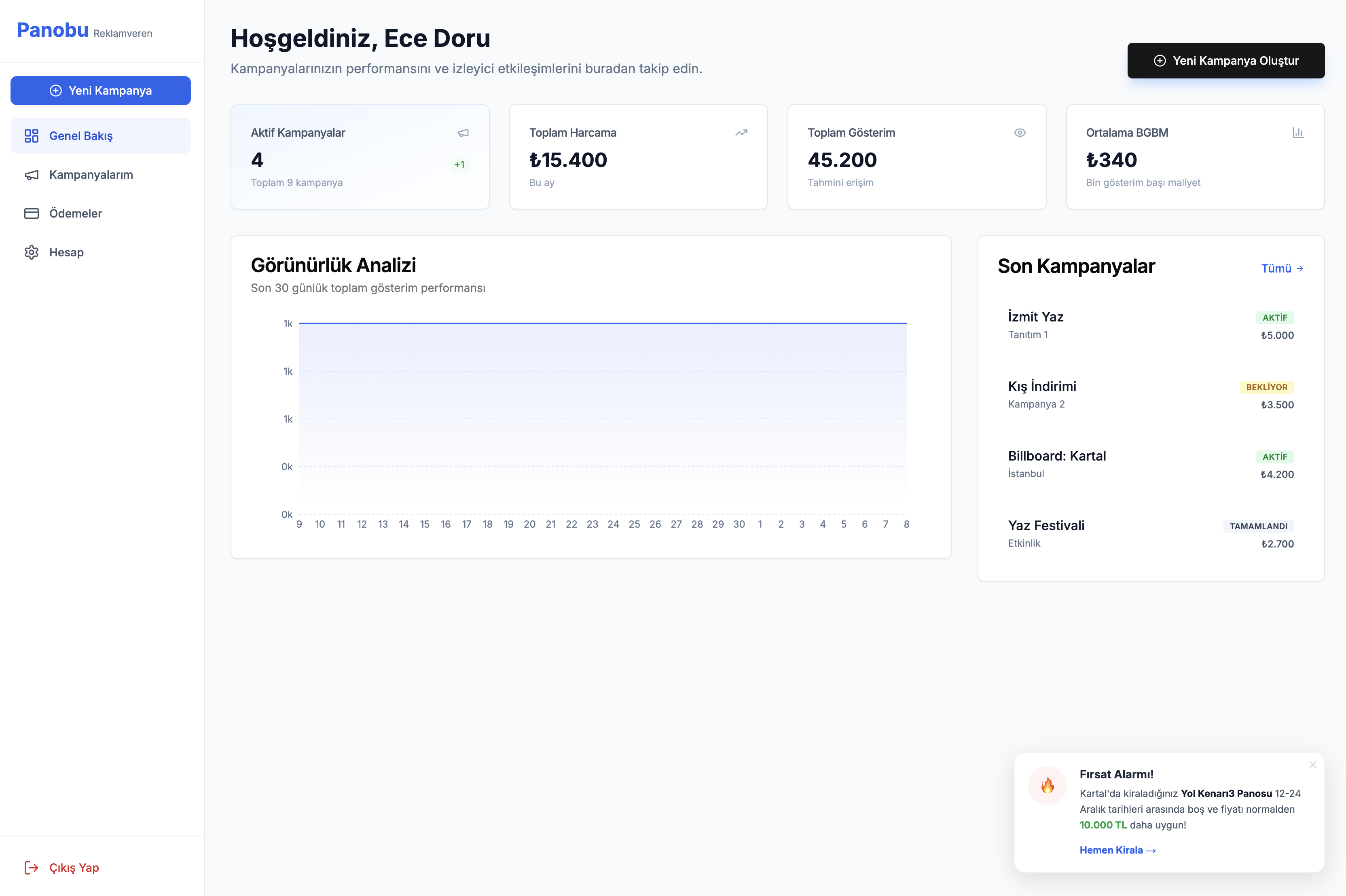Select the Genel Bakış grid icon
Viewport: 1346px width, 896px height.
[32, 136]
